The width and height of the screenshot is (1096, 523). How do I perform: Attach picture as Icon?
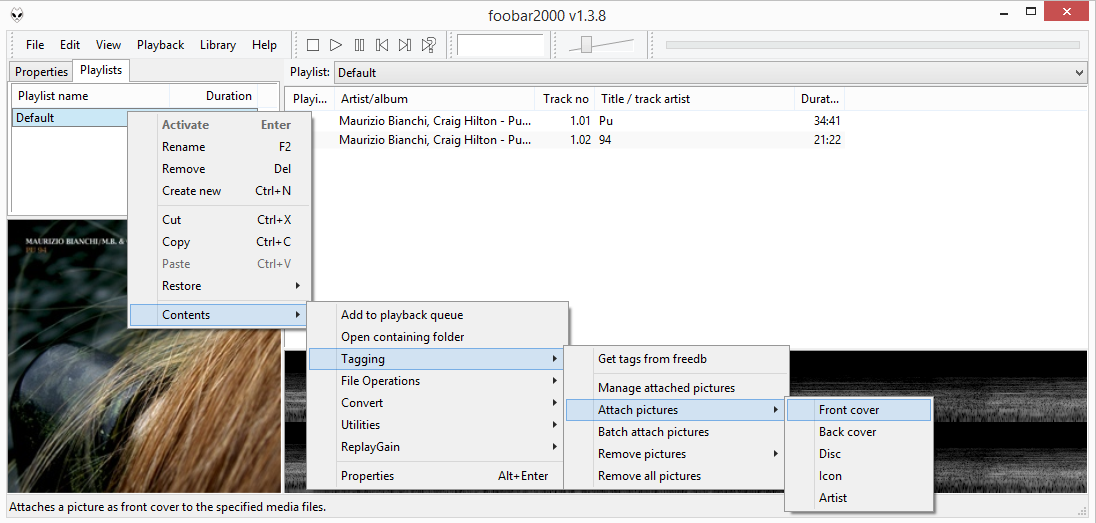859,476
